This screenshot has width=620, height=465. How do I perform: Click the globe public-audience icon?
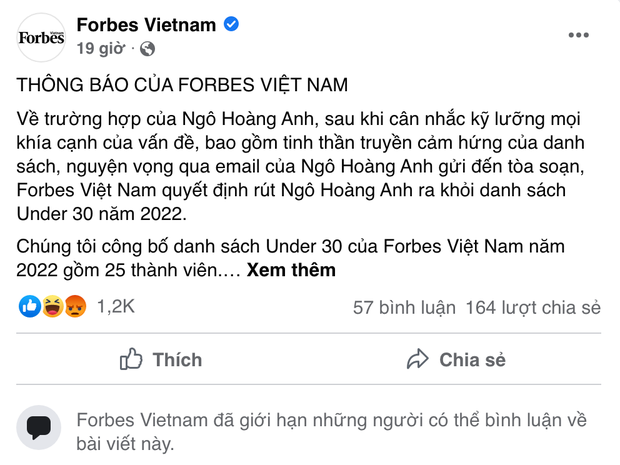click(x=148, y=47)
